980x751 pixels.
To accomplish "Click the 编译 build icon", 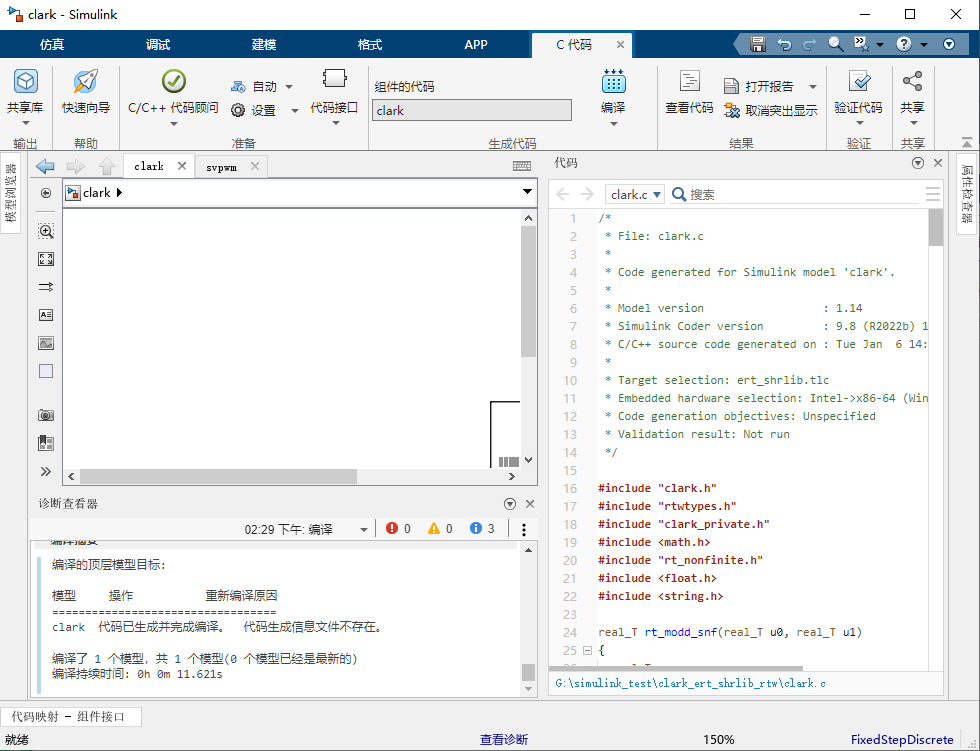I will [x=613, y=81].
